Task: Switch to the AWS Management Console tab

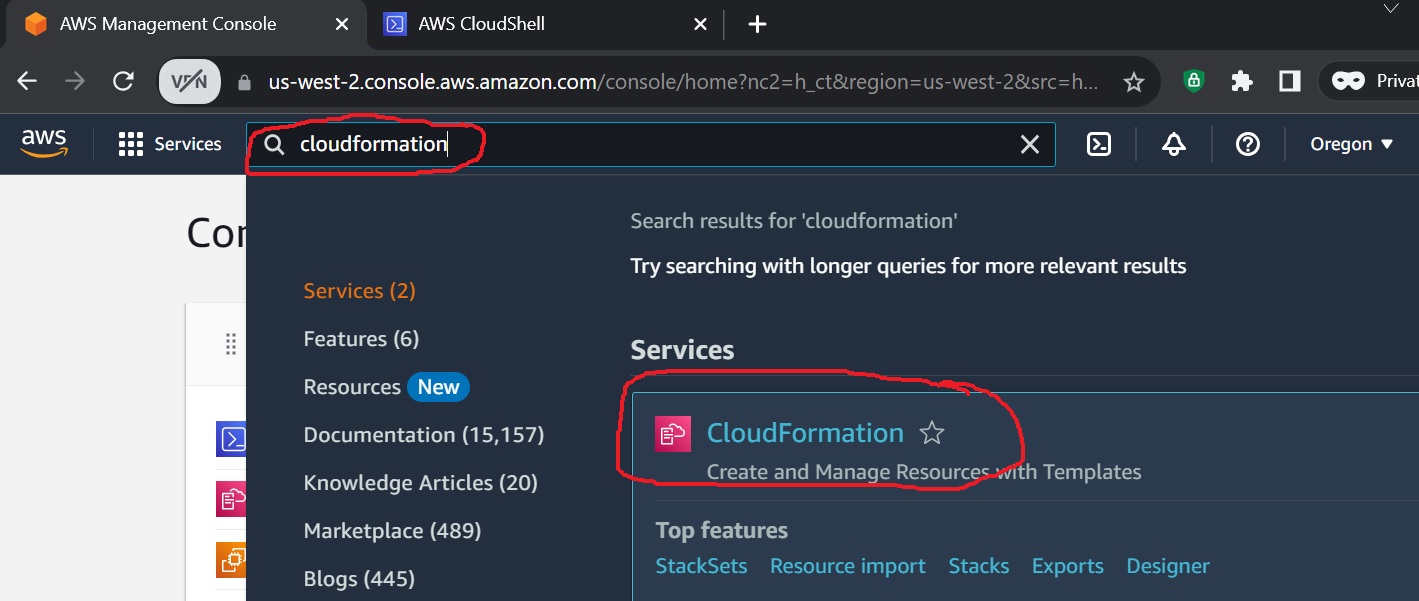Action: click(x=185, y=24)
